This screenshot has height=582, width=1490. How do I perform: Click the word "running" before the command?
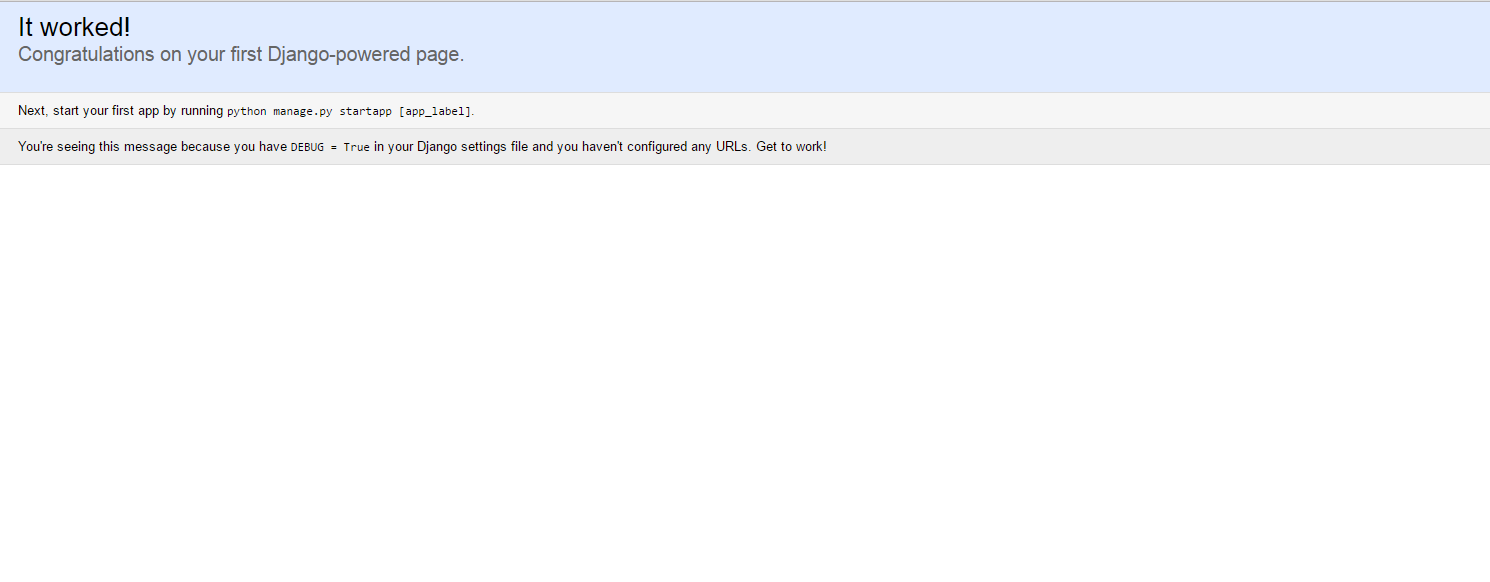point(202,111)
